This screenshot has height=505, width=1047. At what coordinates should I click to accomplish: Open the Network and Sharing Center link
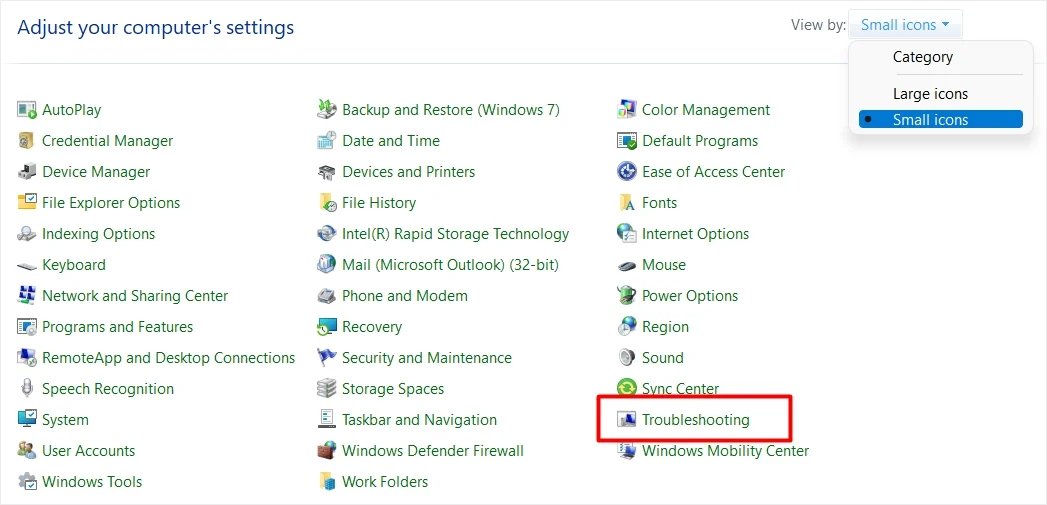(x=135, y=296)
